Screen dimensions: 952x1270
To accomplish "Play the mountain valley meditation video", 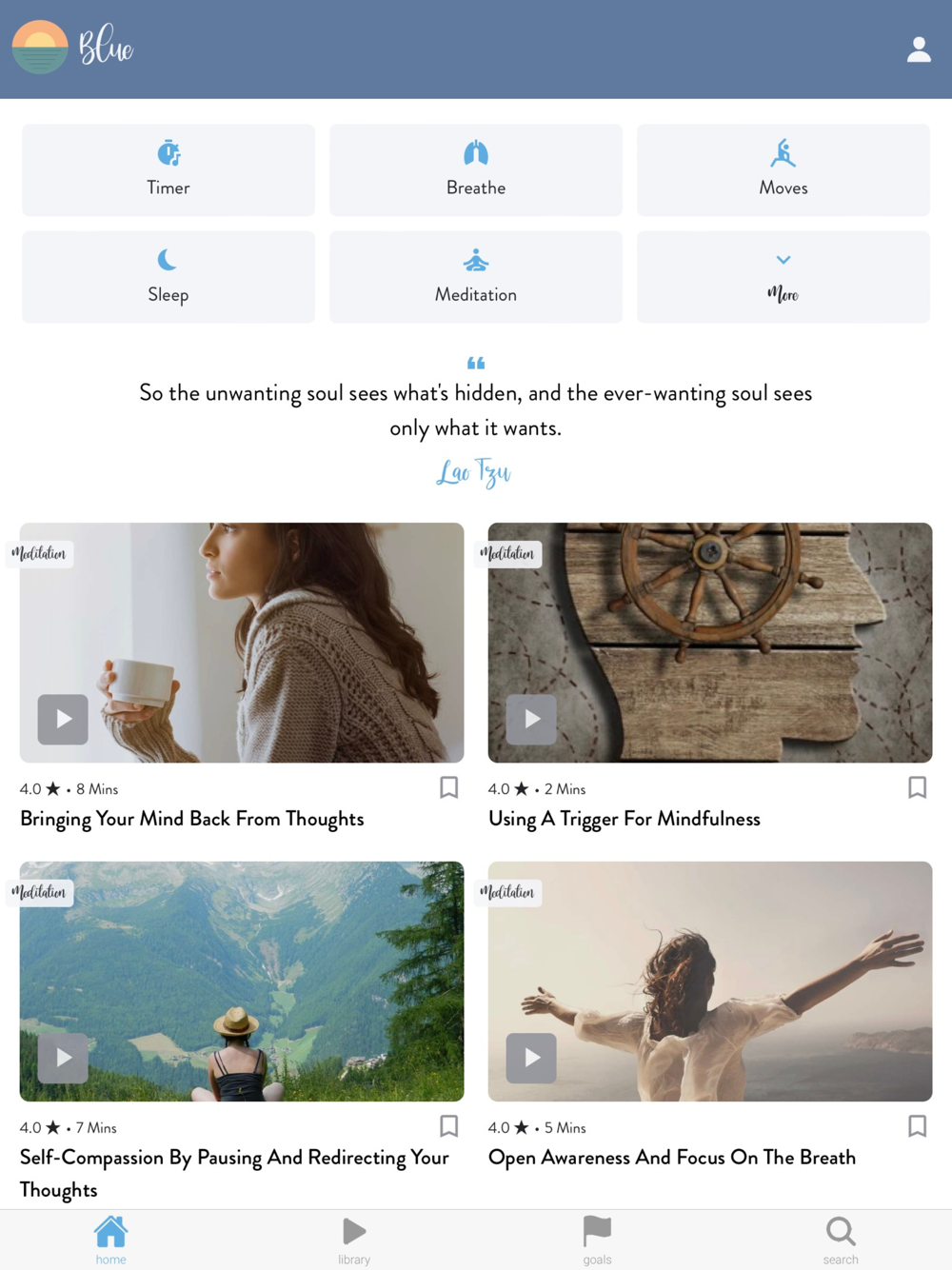I will click(63, 1058).
